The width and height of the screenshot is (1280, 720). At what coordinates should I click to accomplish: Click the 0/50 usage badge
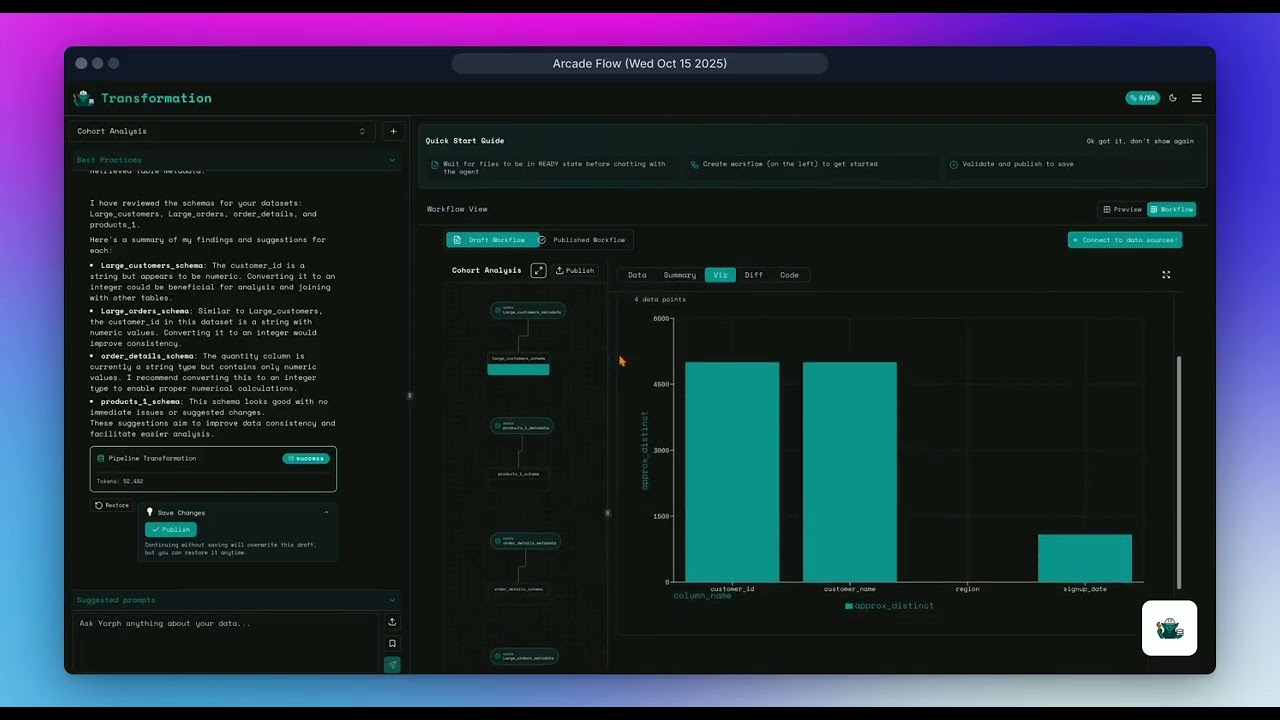1142,98
